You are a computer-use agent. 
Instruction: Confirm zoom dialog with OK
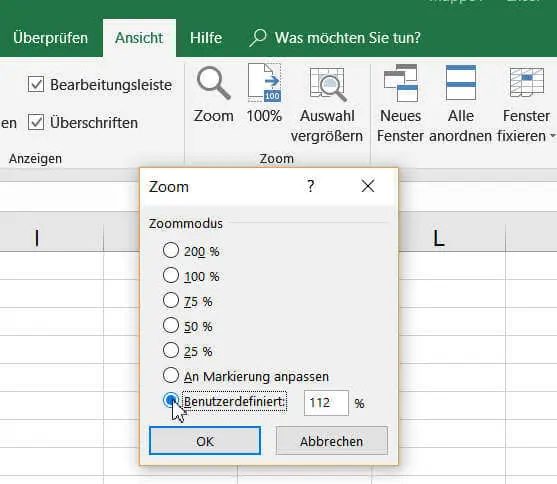pos(205,441)
